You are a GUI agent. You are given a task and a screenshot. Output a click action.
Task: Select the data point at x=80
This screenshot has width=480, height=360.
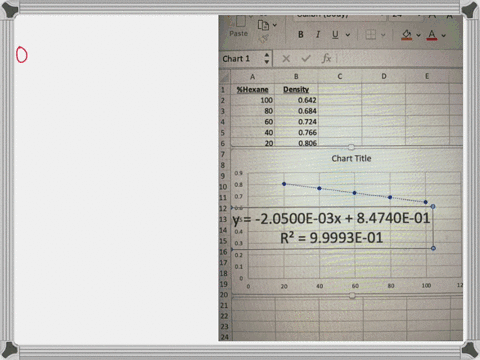pyautogui.click(x=390, y=197)
